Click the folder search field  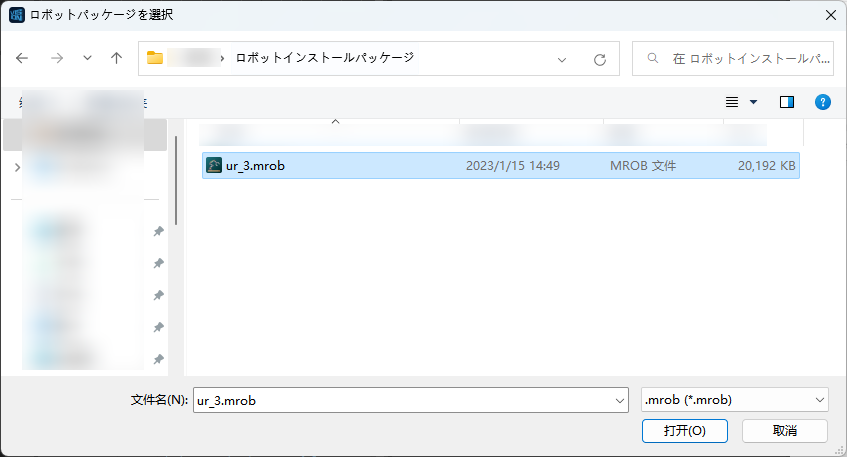click(x=733, y=58)
